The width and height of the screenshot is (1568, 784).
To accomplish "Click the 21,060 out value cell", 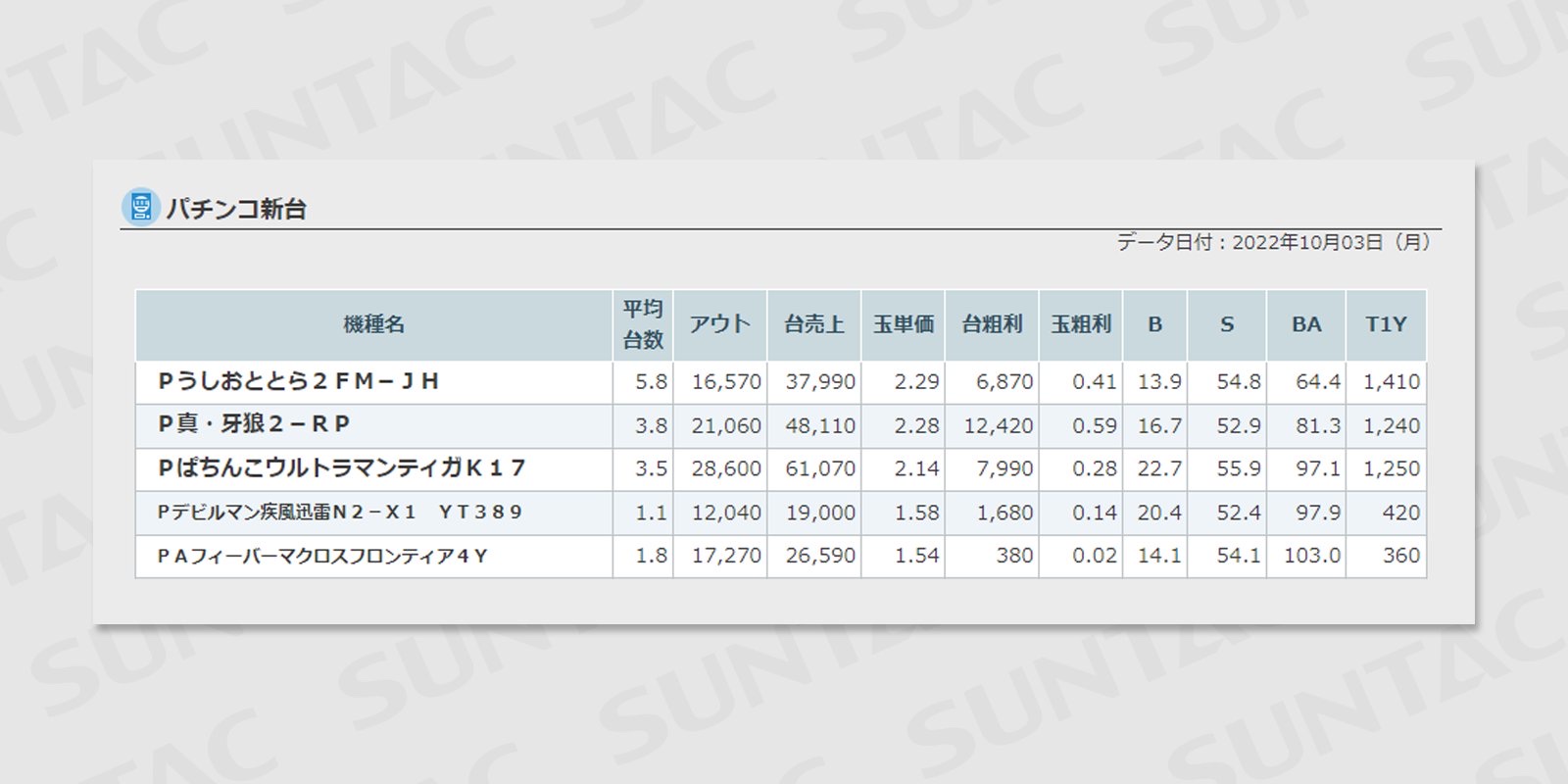I will pos(720,426).
